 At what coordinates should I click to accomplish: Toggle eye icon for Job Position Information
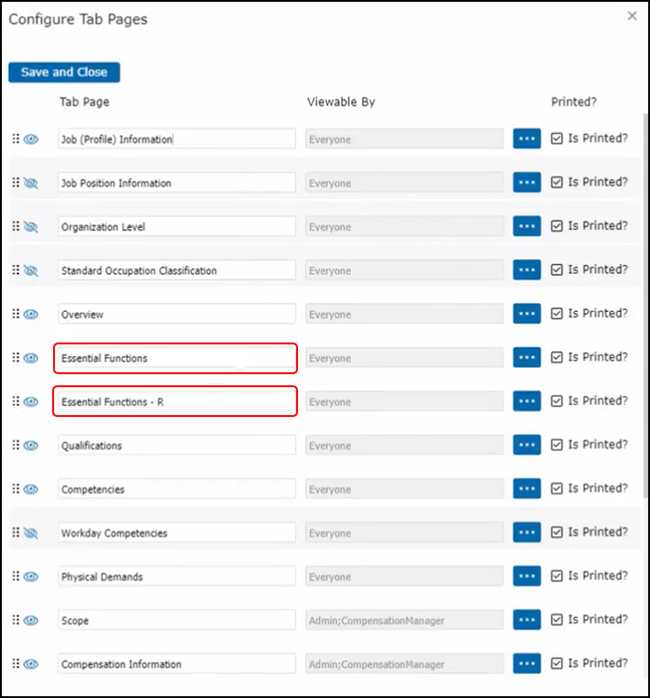click(31, 183)
